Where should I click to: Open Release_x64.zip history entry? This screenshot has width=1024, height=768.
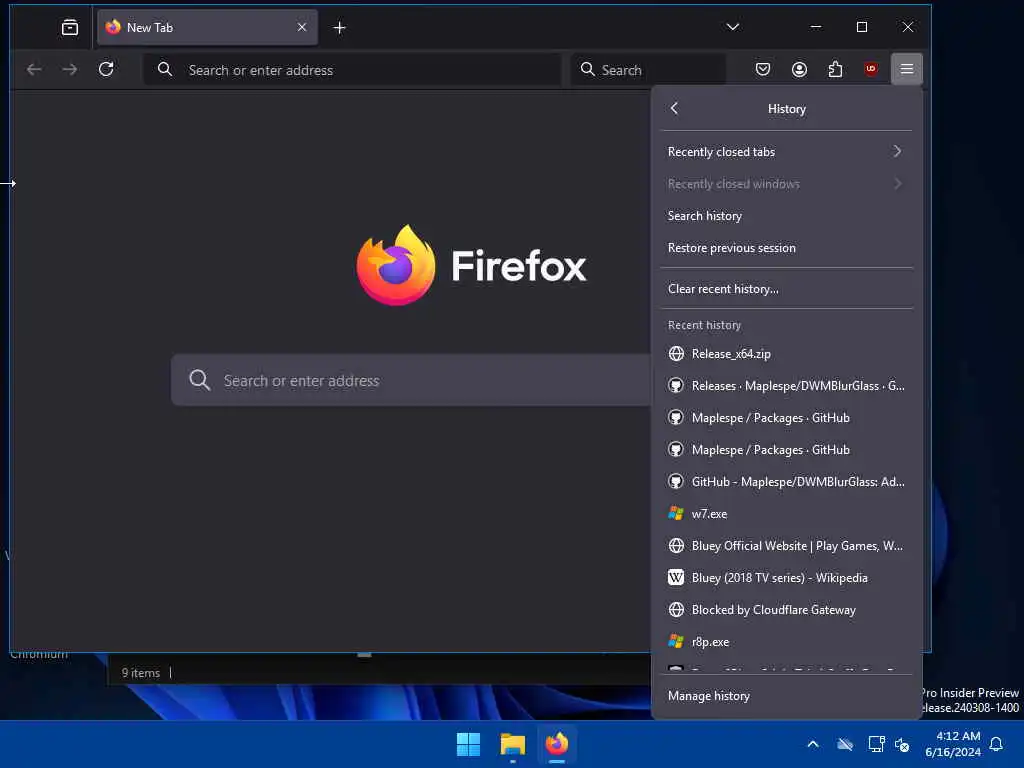pos(786,354)
